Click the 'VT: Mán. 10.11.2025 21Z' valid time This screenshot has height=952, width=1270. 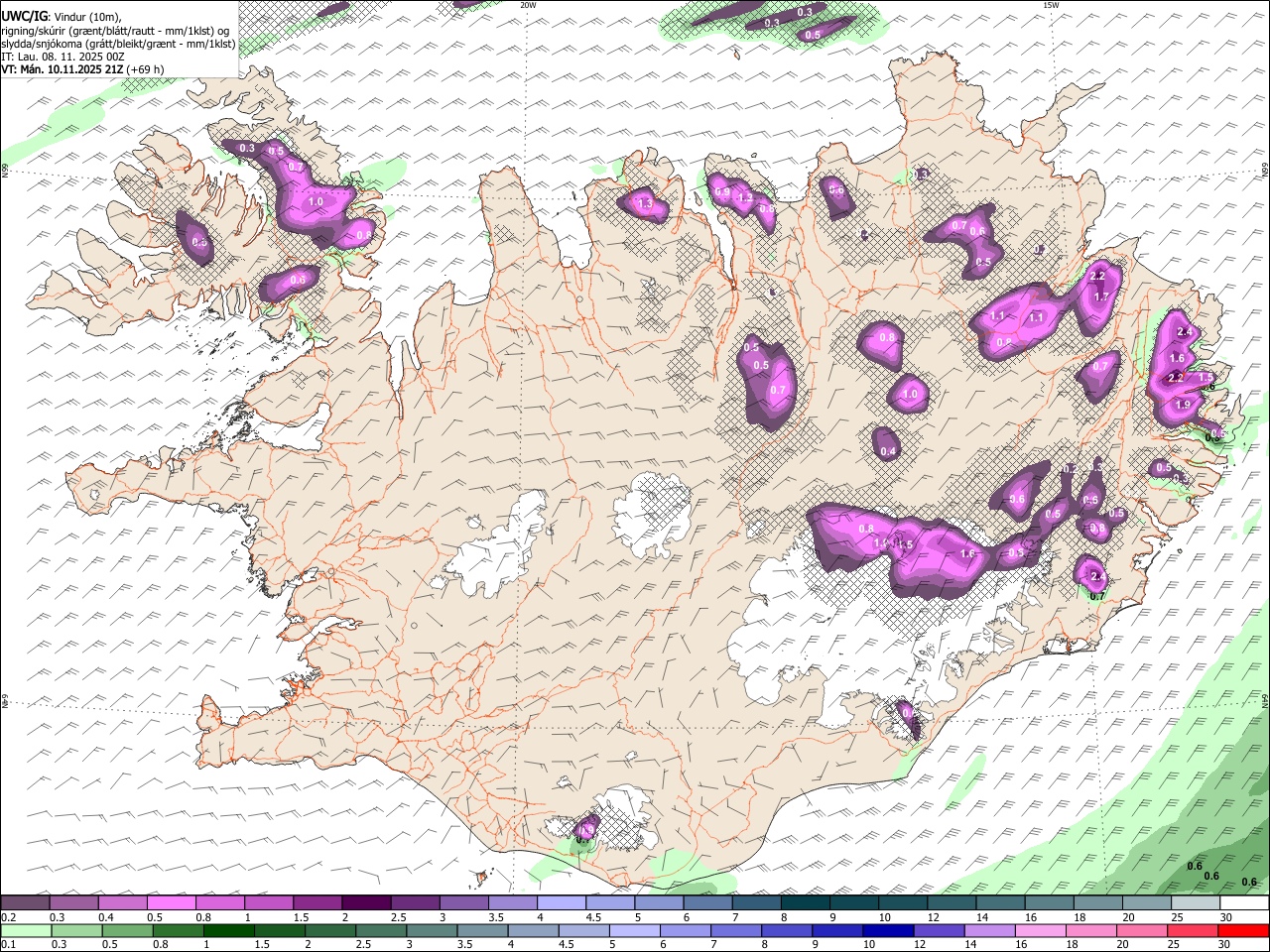(62, 69)
